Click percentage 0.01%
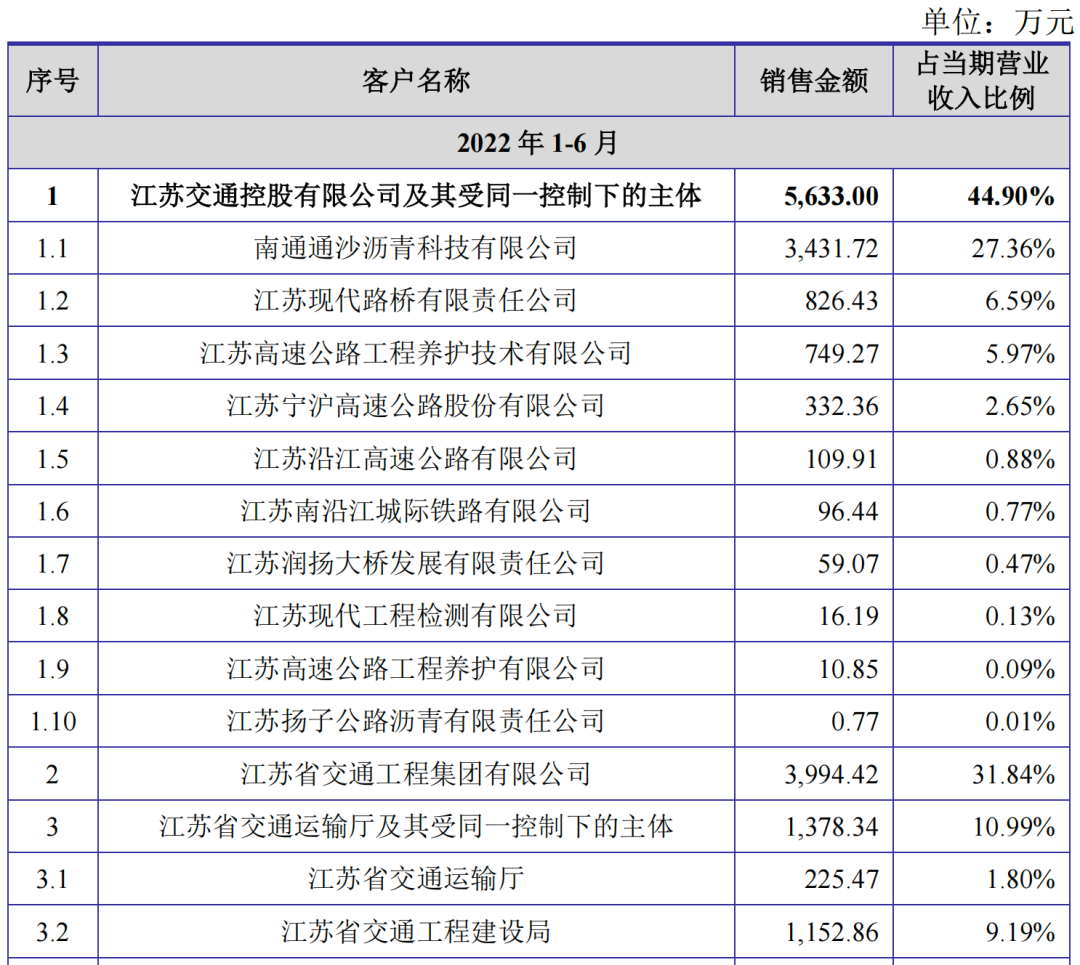 click(x=1020, y=722)
